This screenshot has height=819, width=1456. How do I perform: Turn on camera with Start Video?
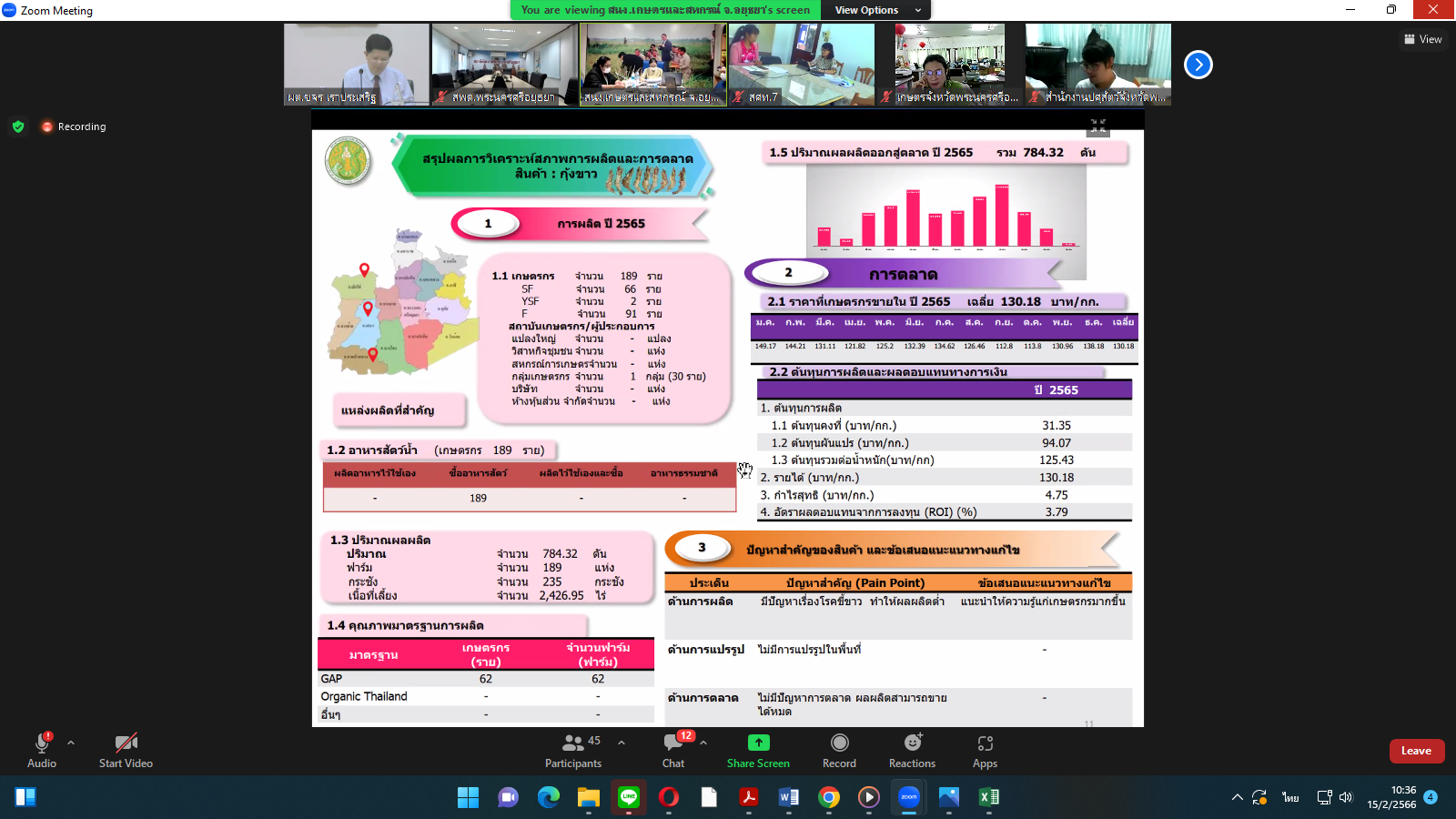coord(126,750)
